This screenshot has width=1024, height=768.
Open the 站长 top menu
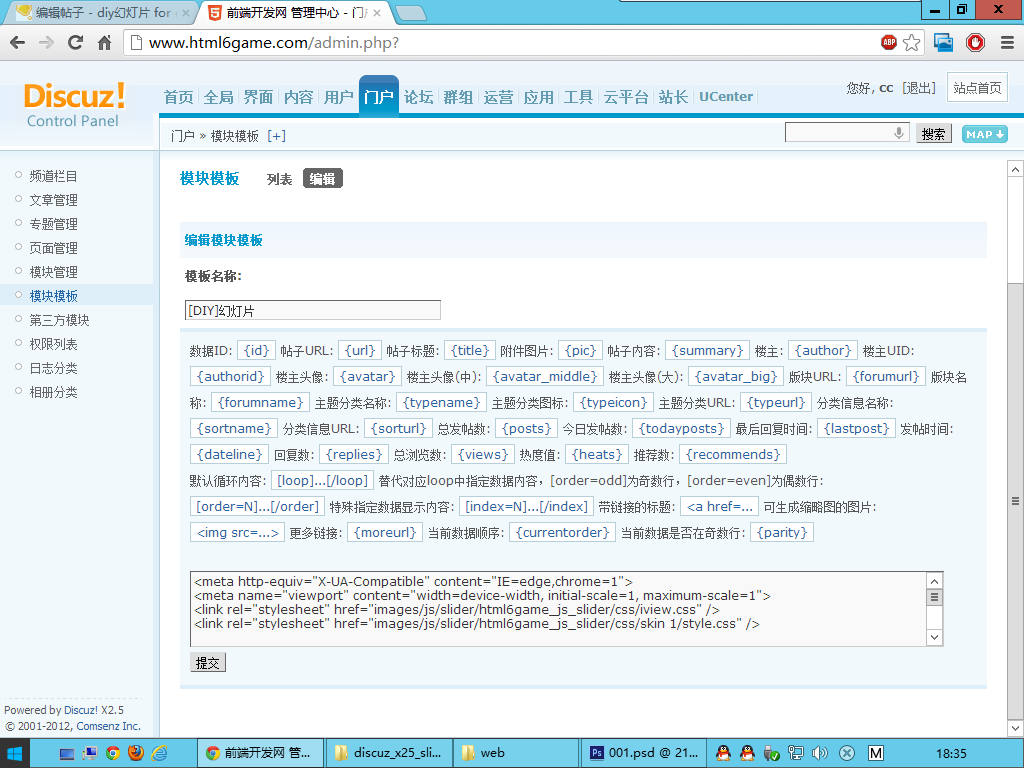click(673, 97)
